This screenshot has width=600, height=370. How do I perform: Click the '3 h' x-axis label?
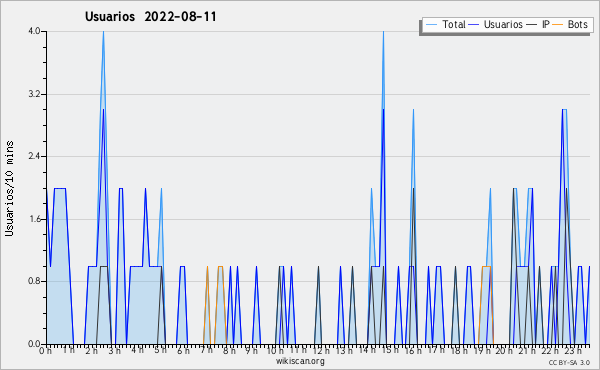(x=114, y=351)
